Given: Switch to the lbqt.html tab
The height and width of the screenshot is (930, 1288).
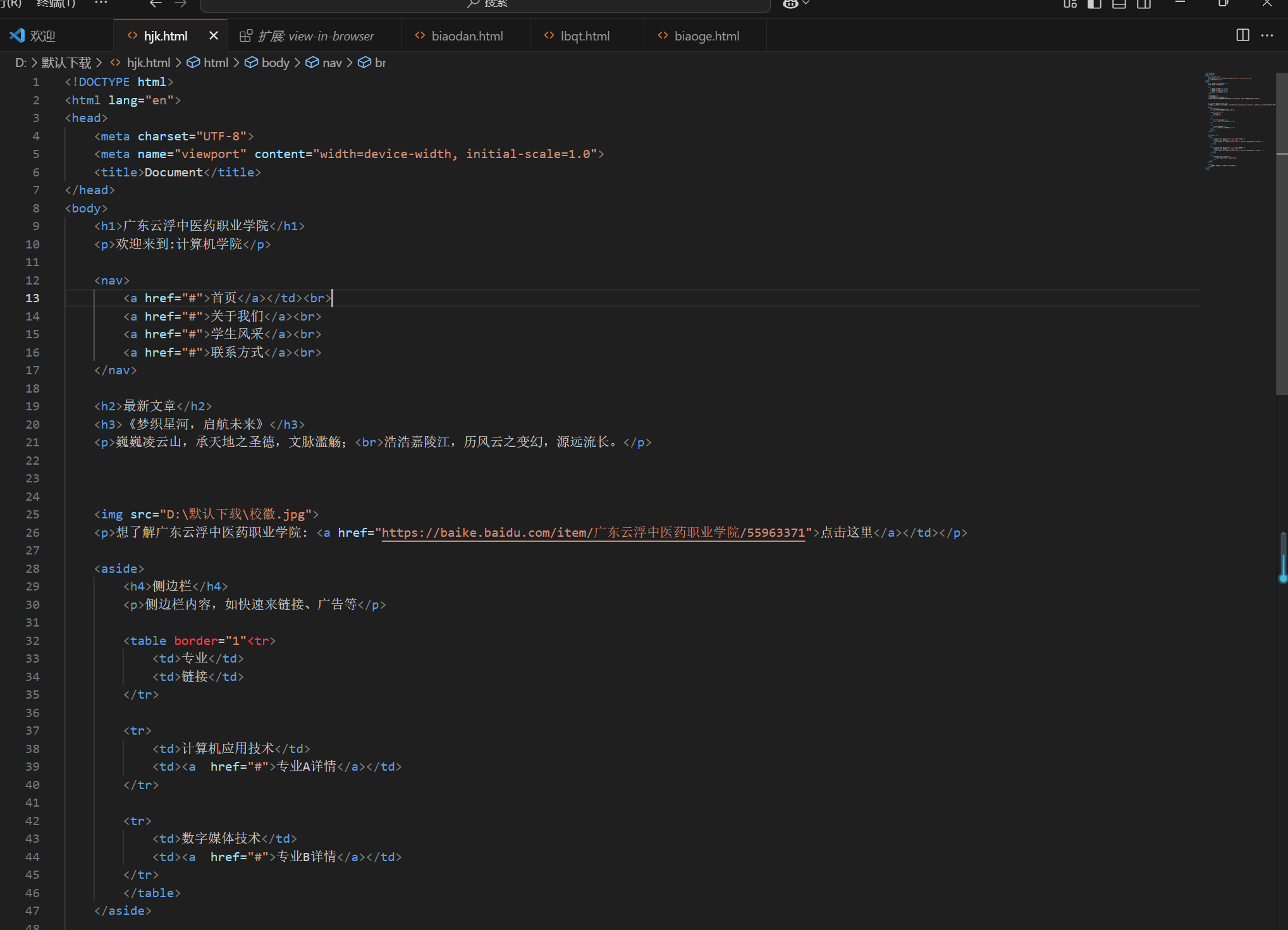Looking at the screenshot, I should coord(584,36).
